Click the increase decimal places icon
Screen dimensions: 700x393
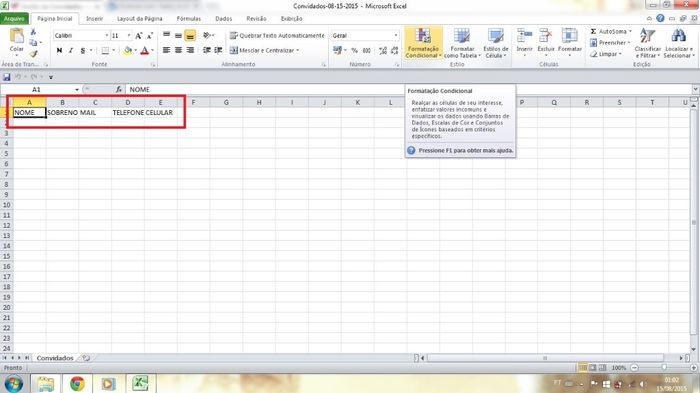point(383,50)
